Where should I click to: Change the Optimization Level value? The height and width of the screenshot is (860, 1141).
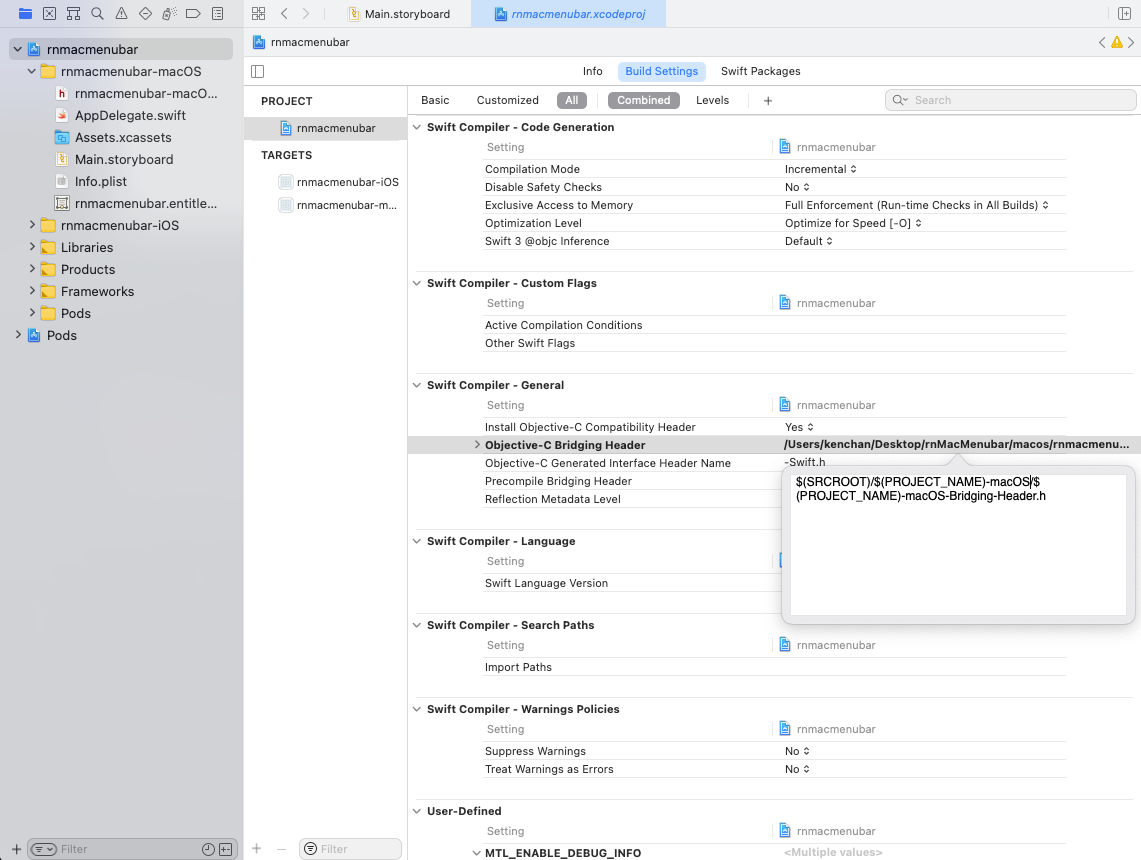click(854, 223)
